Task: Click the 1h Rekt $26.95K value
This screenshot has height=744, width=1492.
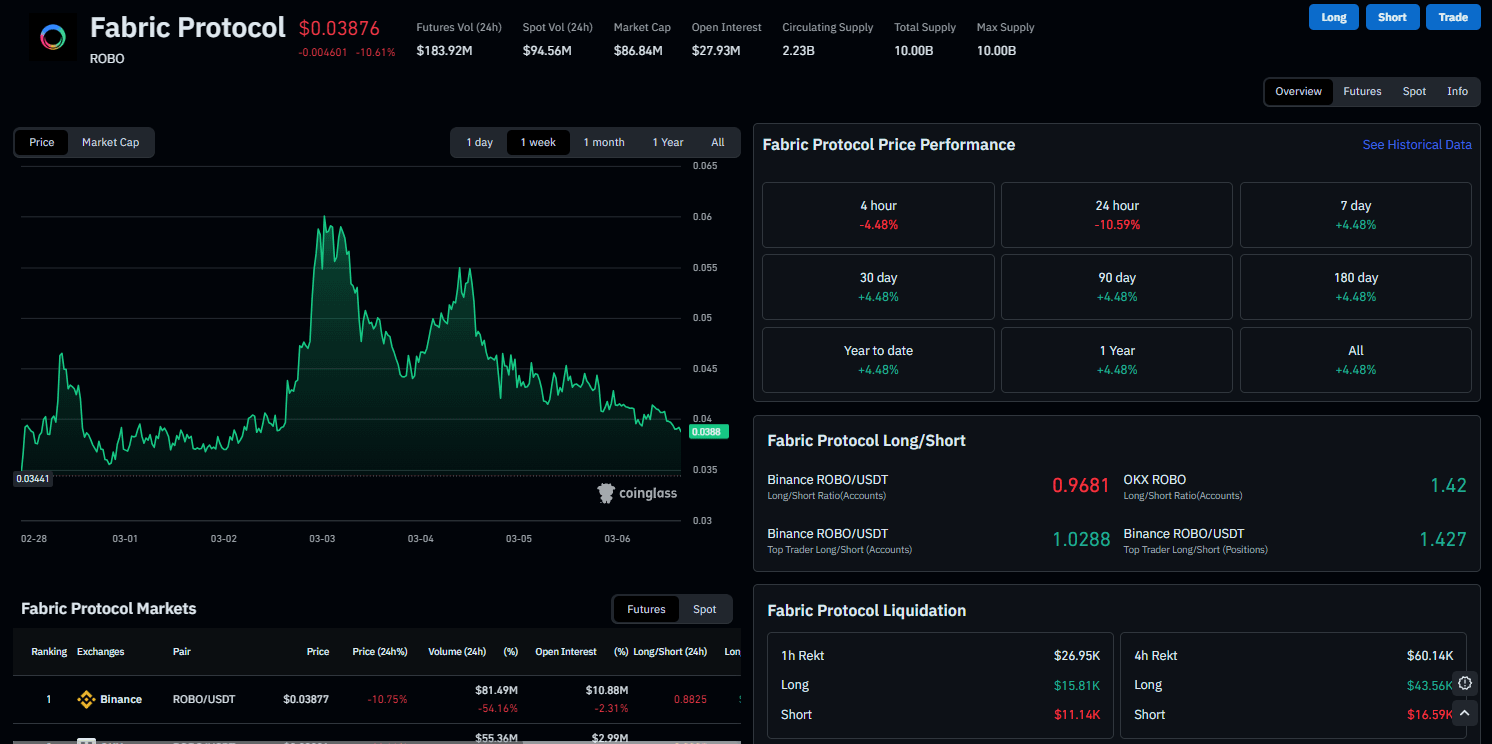Action: point(1077,656)
